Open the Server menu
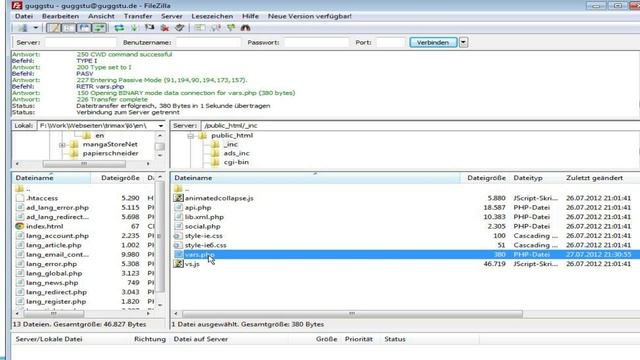Image resolution: width=640 pixels, height=360 pixels. [x=171, y=16]
